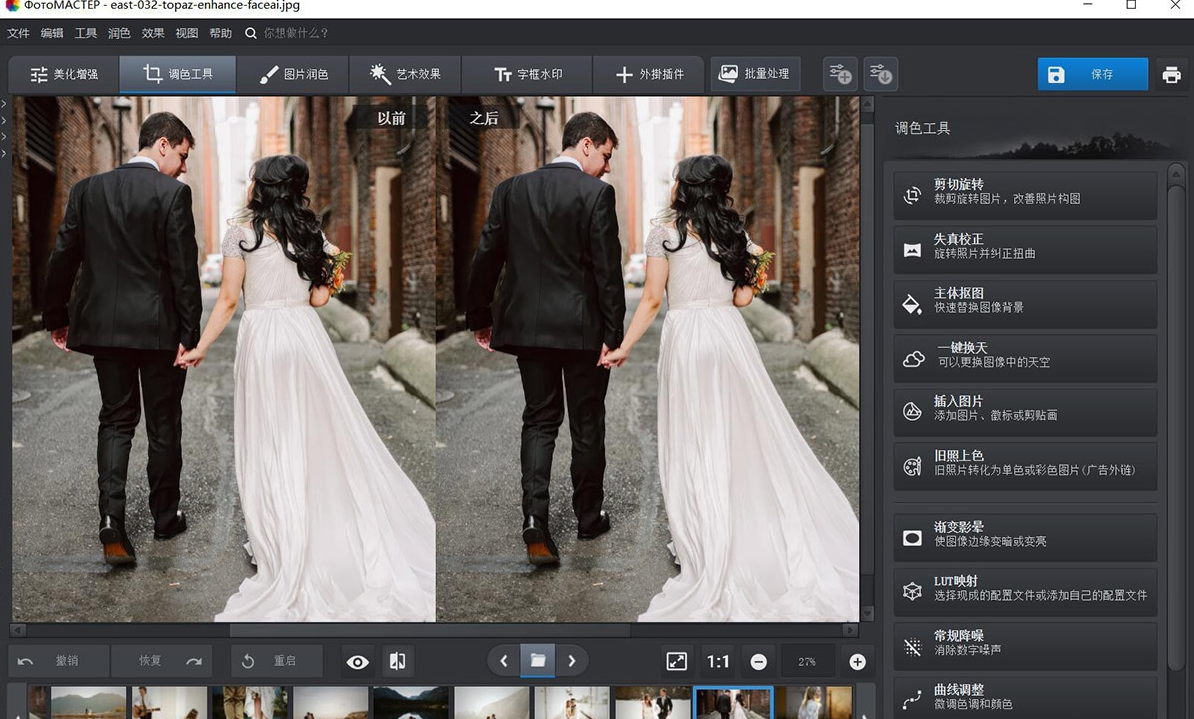Go to next photo arrow
This screenshot has height=719, width=1194.
[x=572, y=661]
